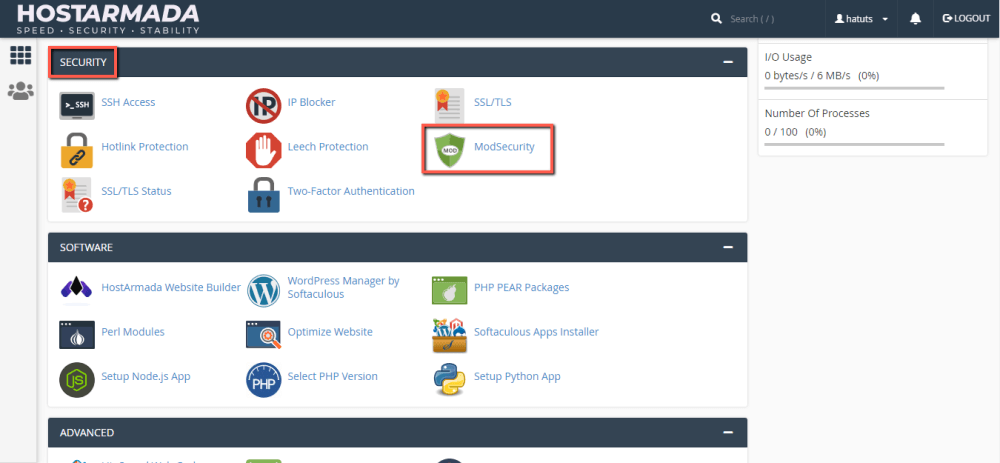
Task: Open the SSL/TLS certificate icon
Action: click(x=450, y=106)
